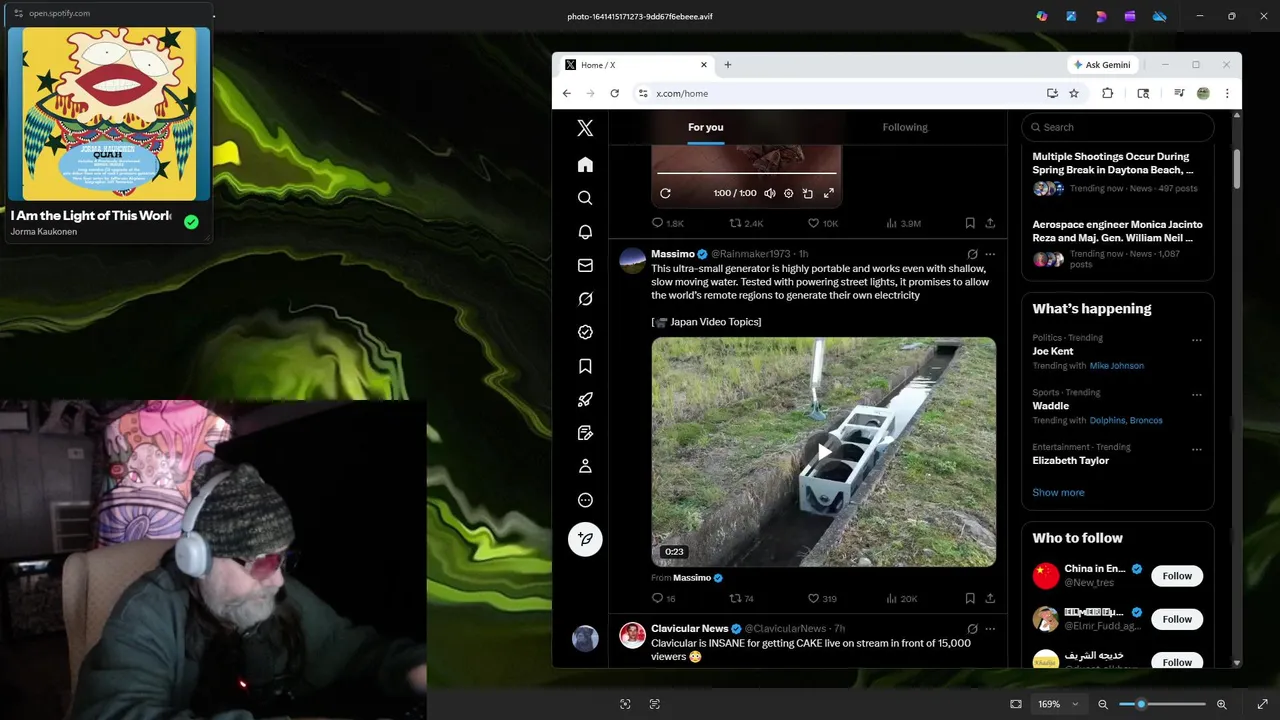Screen dimensions: 1280x720
Task: Open the verified badge icon in sidebar
Action: [585, 332]
